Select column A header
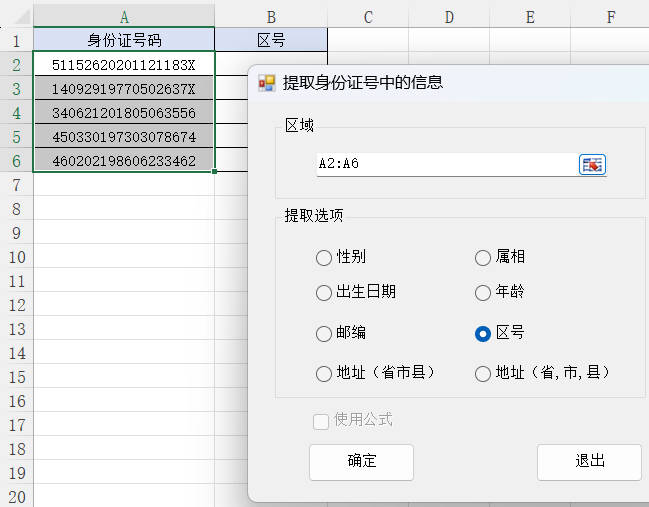The width and height of the screenshot is (649, 507). [123, 17]
